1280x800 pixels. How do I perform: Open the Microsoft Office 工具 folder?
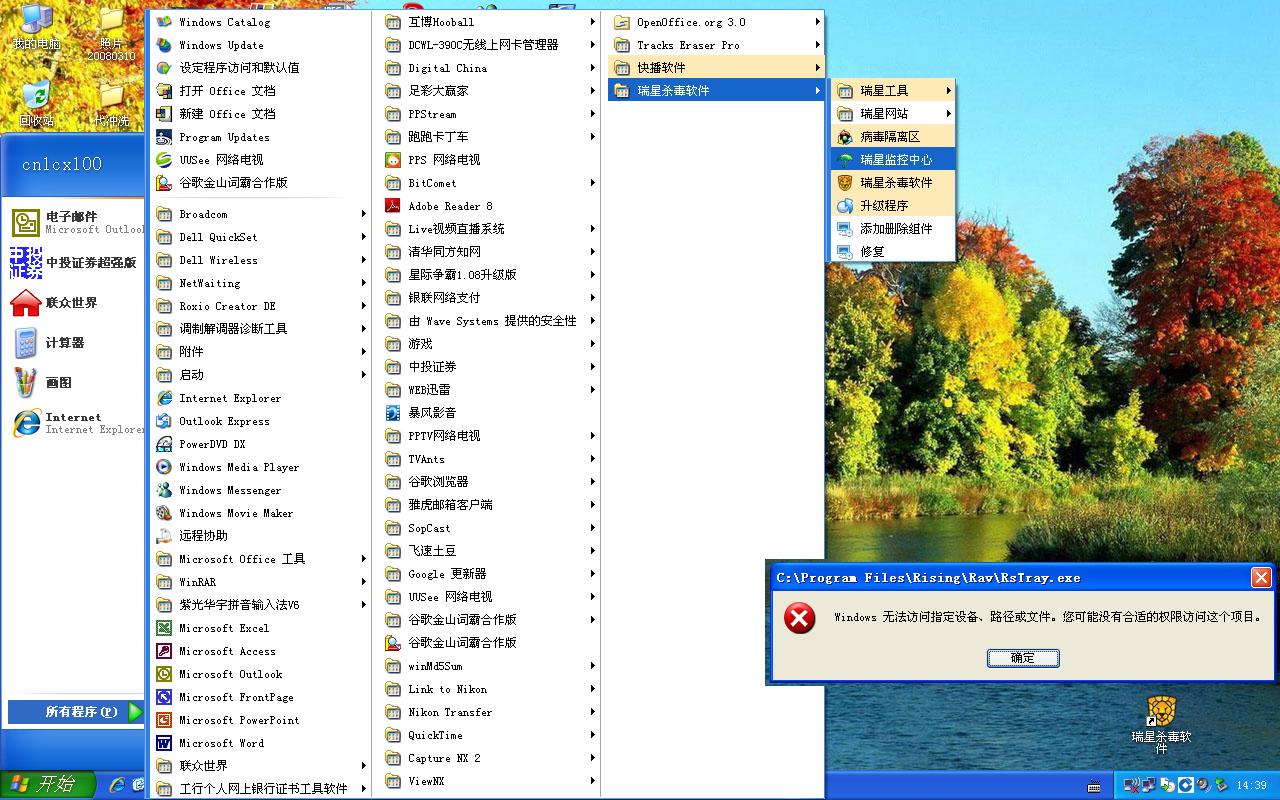[262, 559]
